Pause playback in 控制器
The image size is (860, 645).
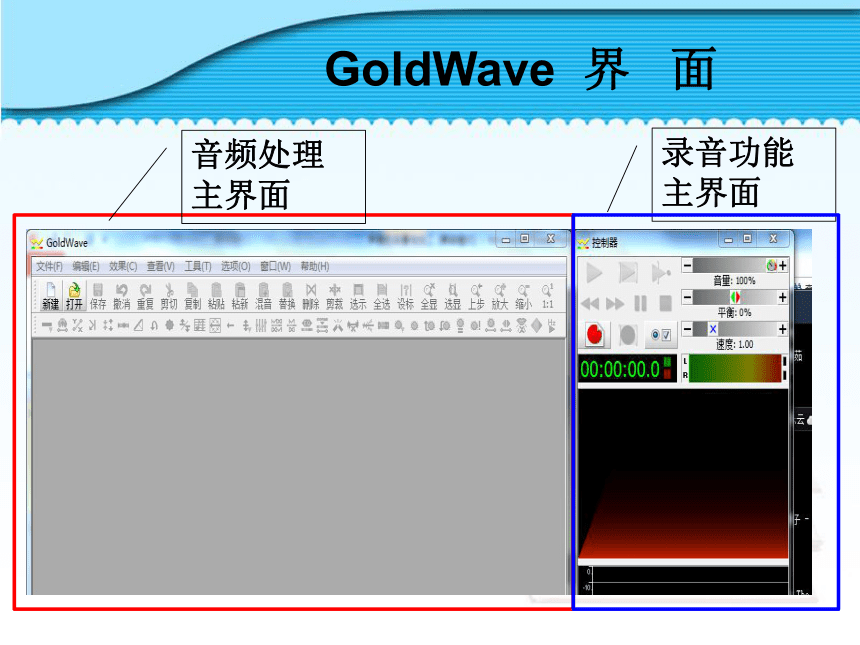pyautogui.click(x=640, y=304)
